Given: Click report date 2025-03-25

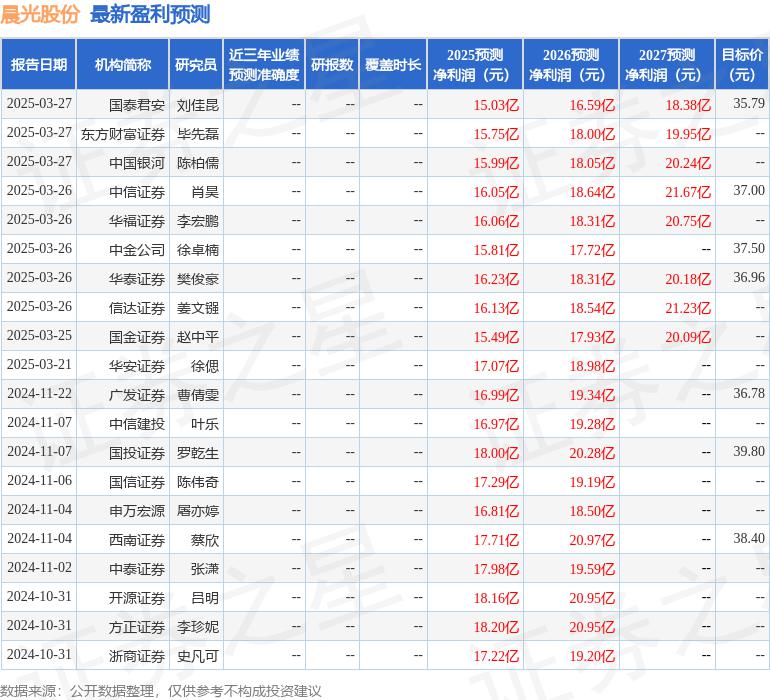Looking at the screenshot, I should click(x=39, y=335).
